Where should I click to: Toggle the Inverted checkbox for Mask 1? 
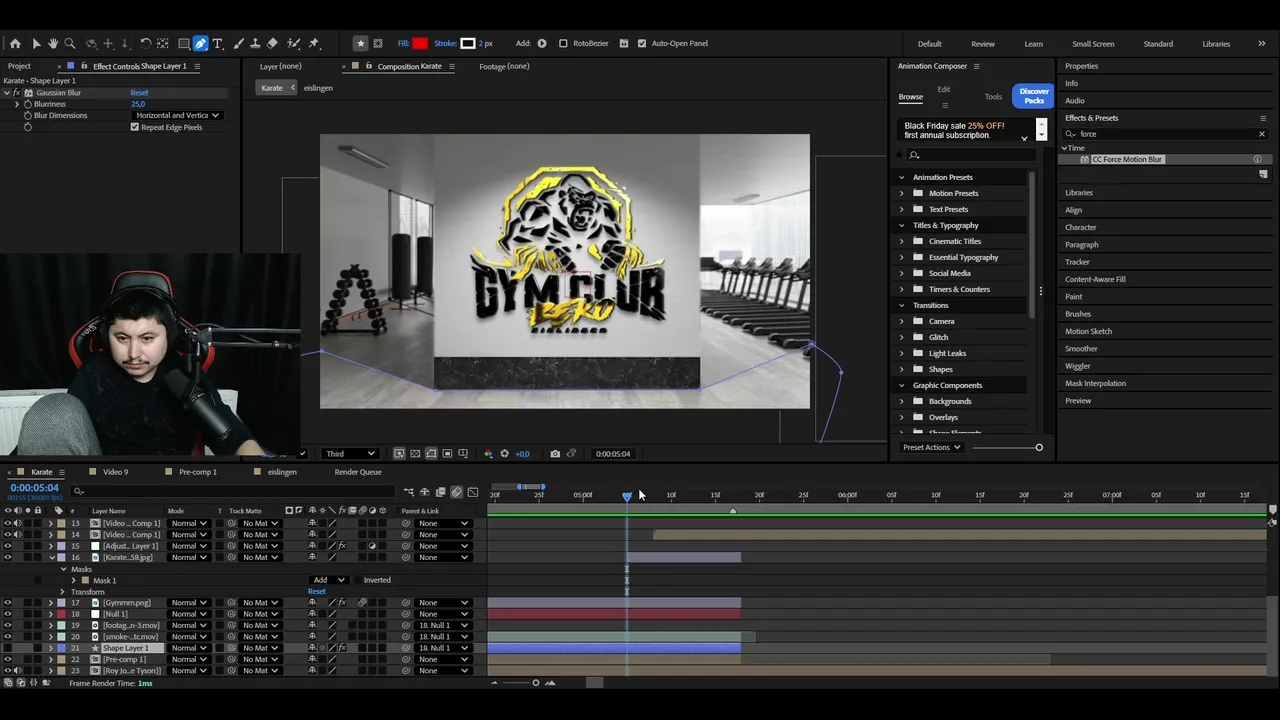tap(356, 580)
